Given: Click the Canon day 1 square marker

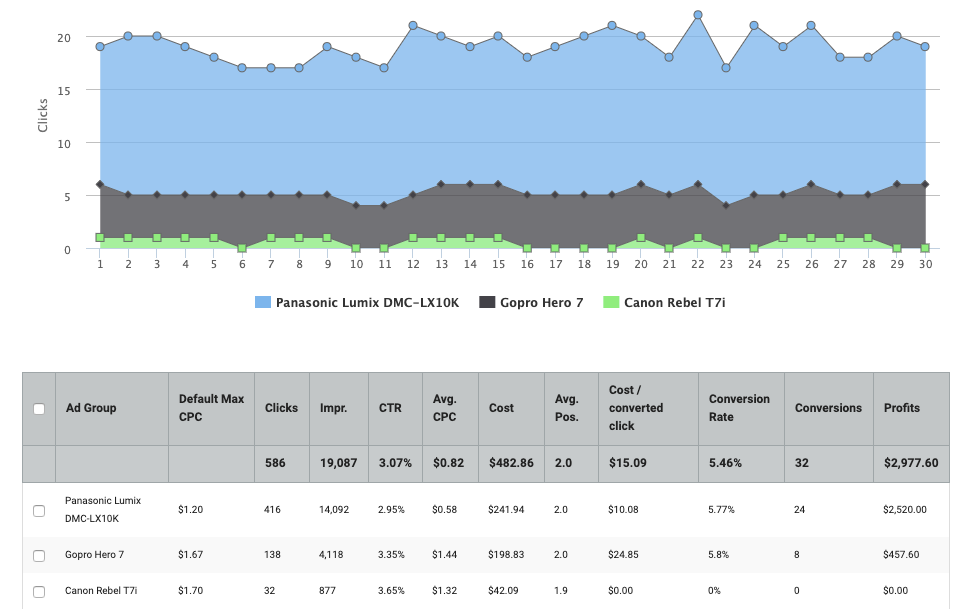Looking at the screenshot, I should [100, 237].
